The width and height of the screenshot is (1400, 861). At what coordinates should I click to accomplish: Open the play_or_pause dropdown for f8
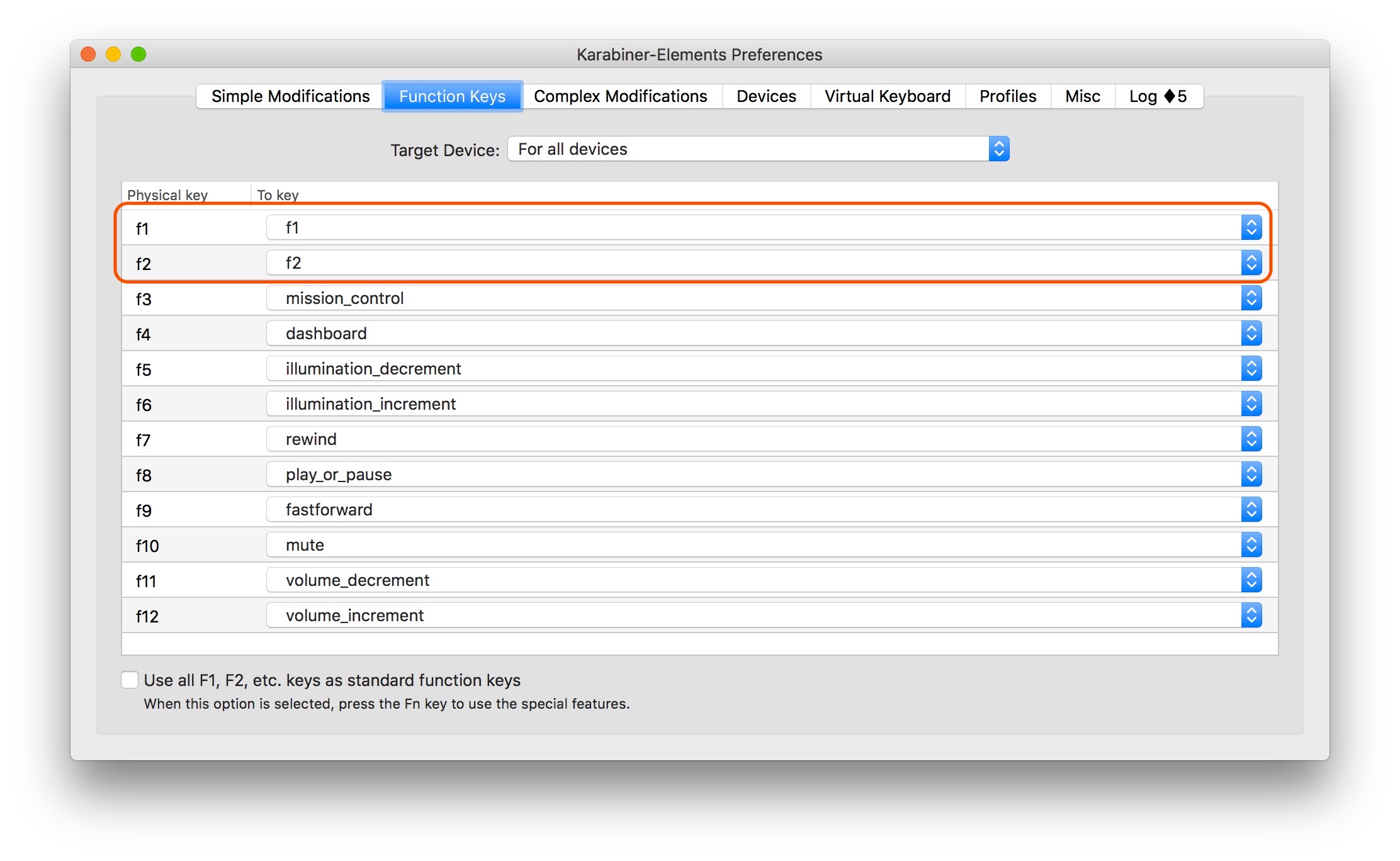click(764, 474)
